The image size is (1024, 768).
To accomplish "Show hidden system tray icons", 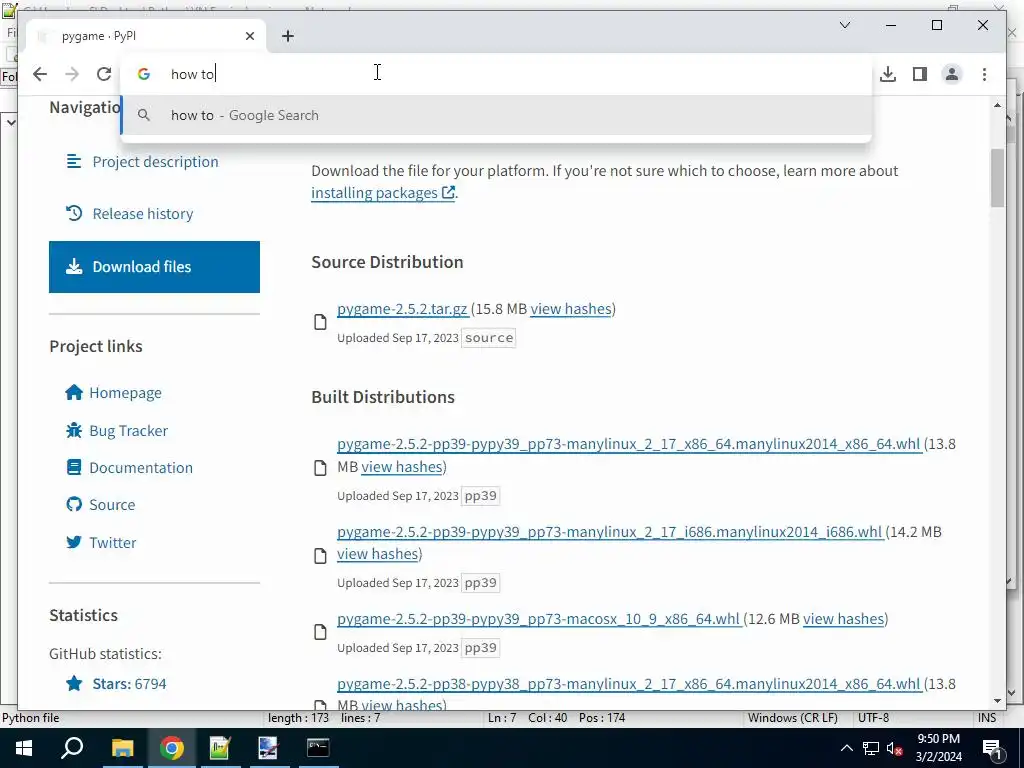I will pyautogui.click(x=846, y=748).
